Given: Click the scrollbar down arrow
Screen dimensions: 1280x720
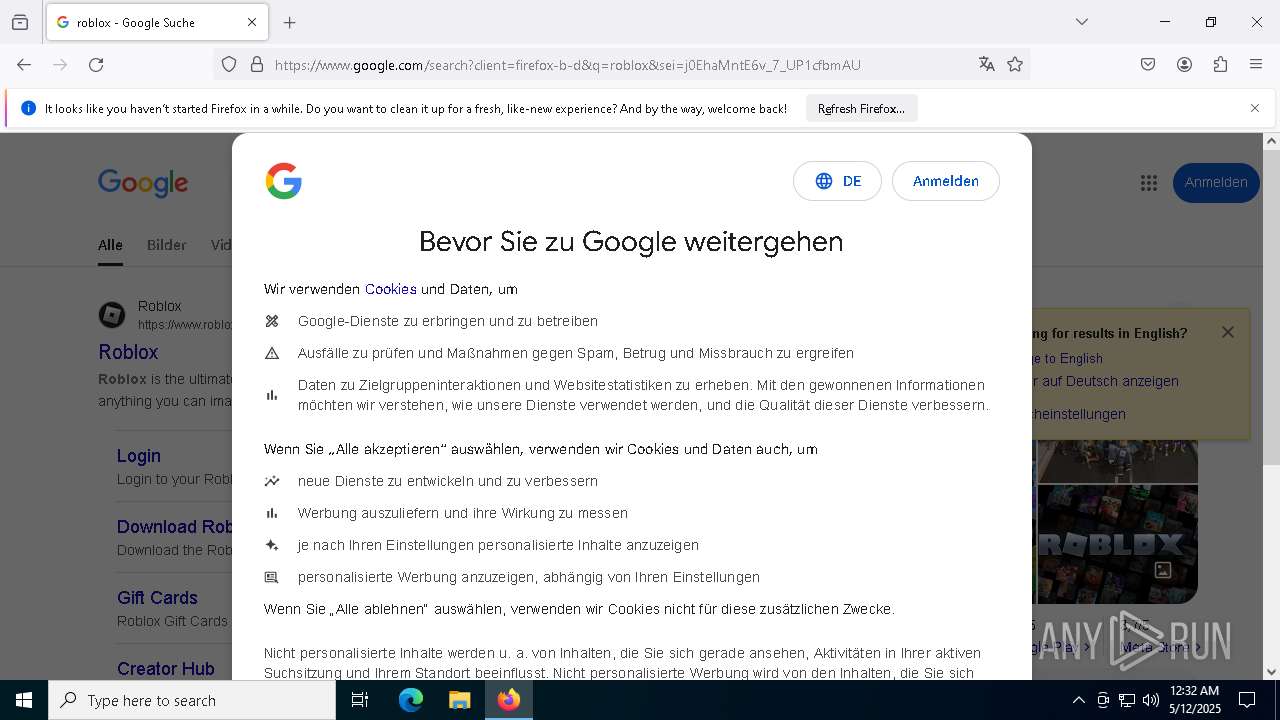Looking at the screenshot, I should 1271,672.
